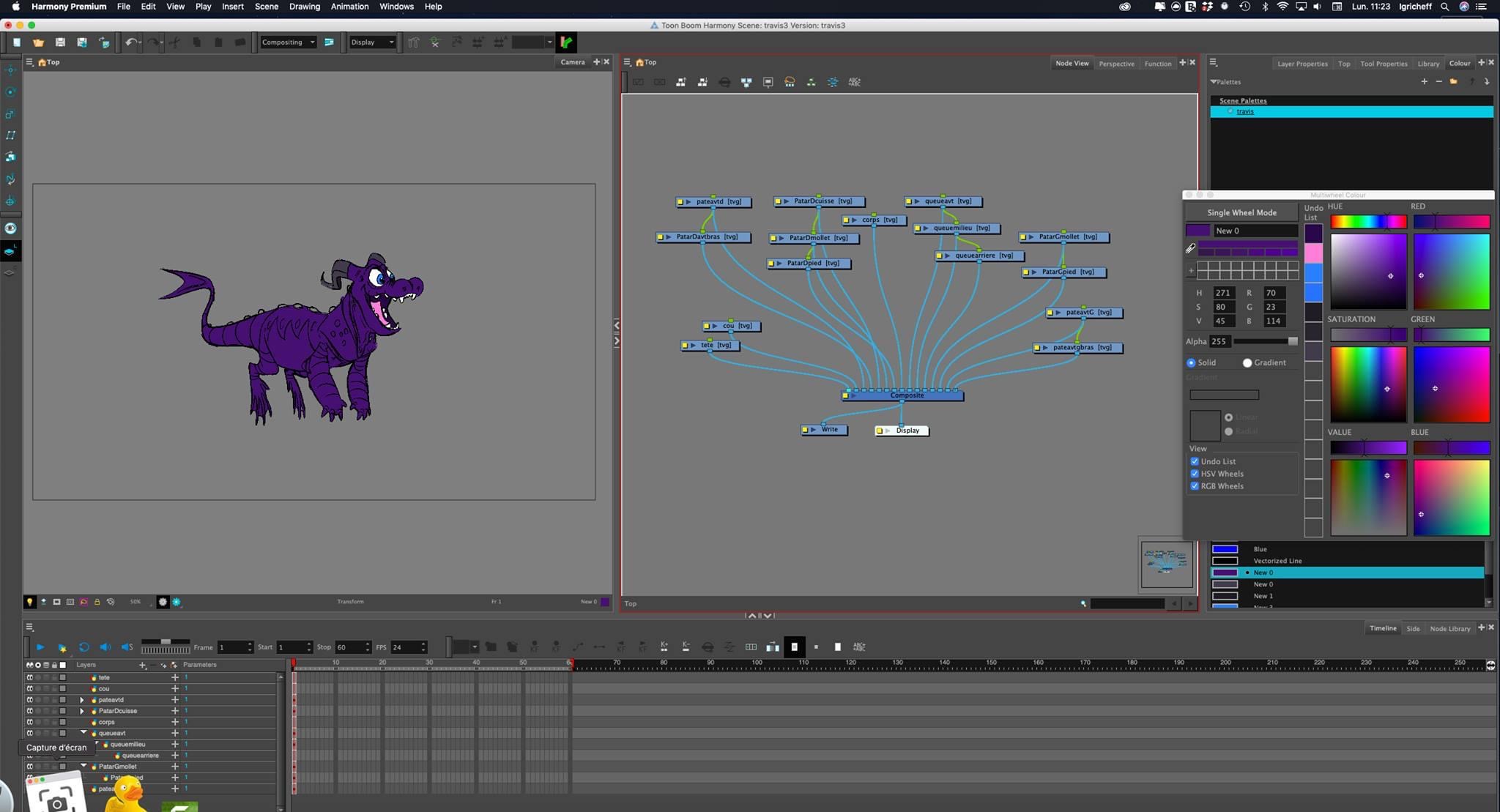
Task: Select the Skew tool in left toolbar
Action: pos(10,135)
